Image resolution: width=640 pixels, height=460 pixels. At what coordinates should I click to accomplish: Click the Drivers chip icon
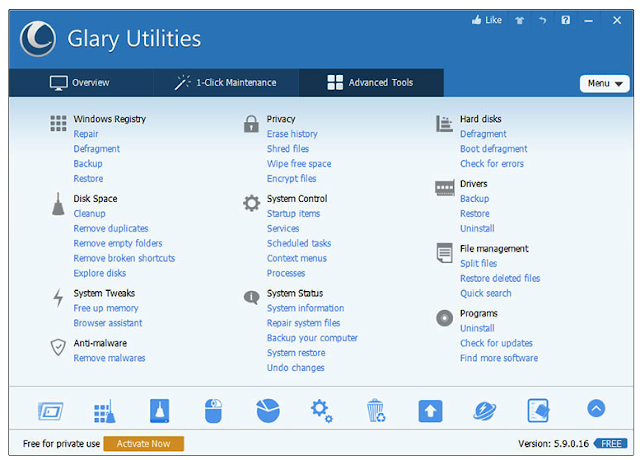(444, 188)
